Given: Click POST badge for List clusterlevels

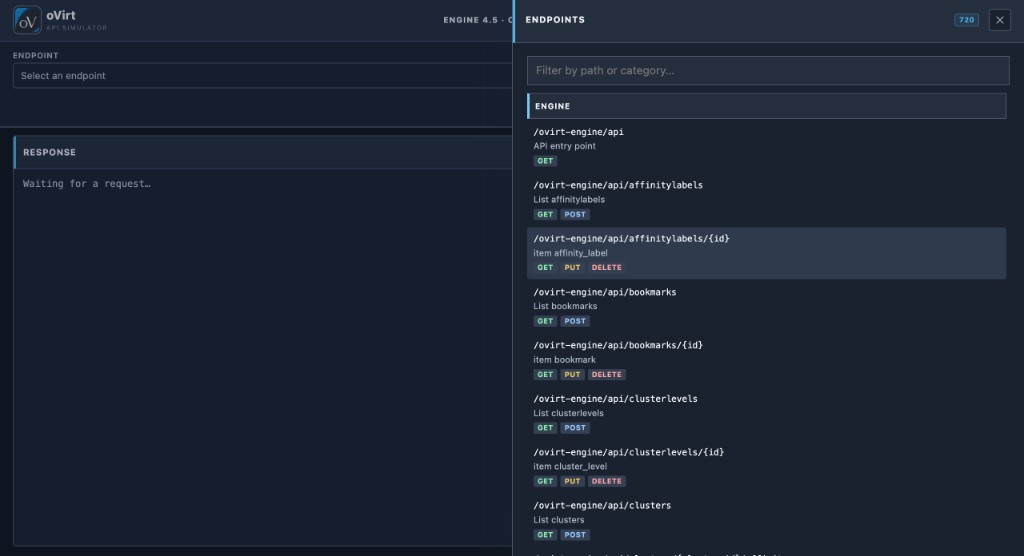Looking at the screenshot, I should click(x=575, y=428).
